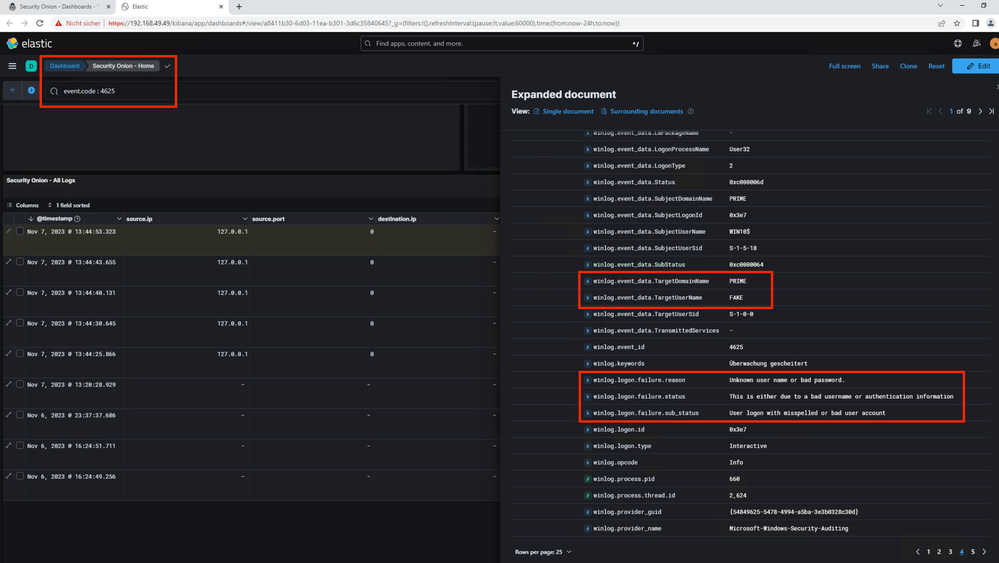Switch to the Elastic browser tab

(x=172, y=6)
